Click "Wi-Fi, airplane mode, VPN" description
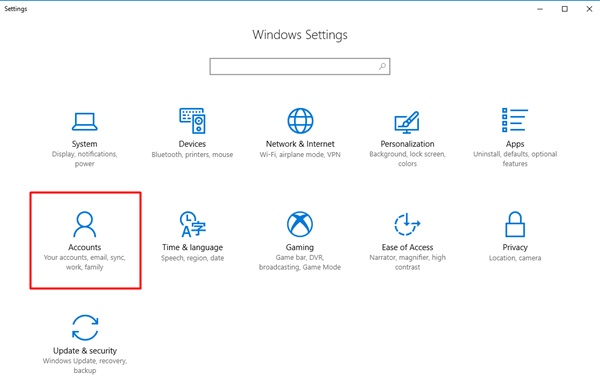600x391 pixels. coord(300,155)
